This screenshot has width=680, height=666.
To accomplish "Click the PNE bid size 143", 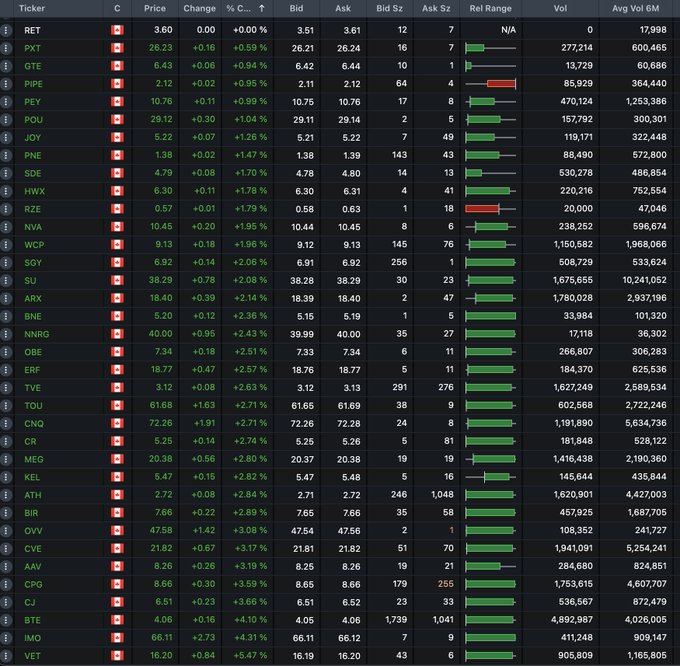I will pyautogui.click(x=399, y=155).
